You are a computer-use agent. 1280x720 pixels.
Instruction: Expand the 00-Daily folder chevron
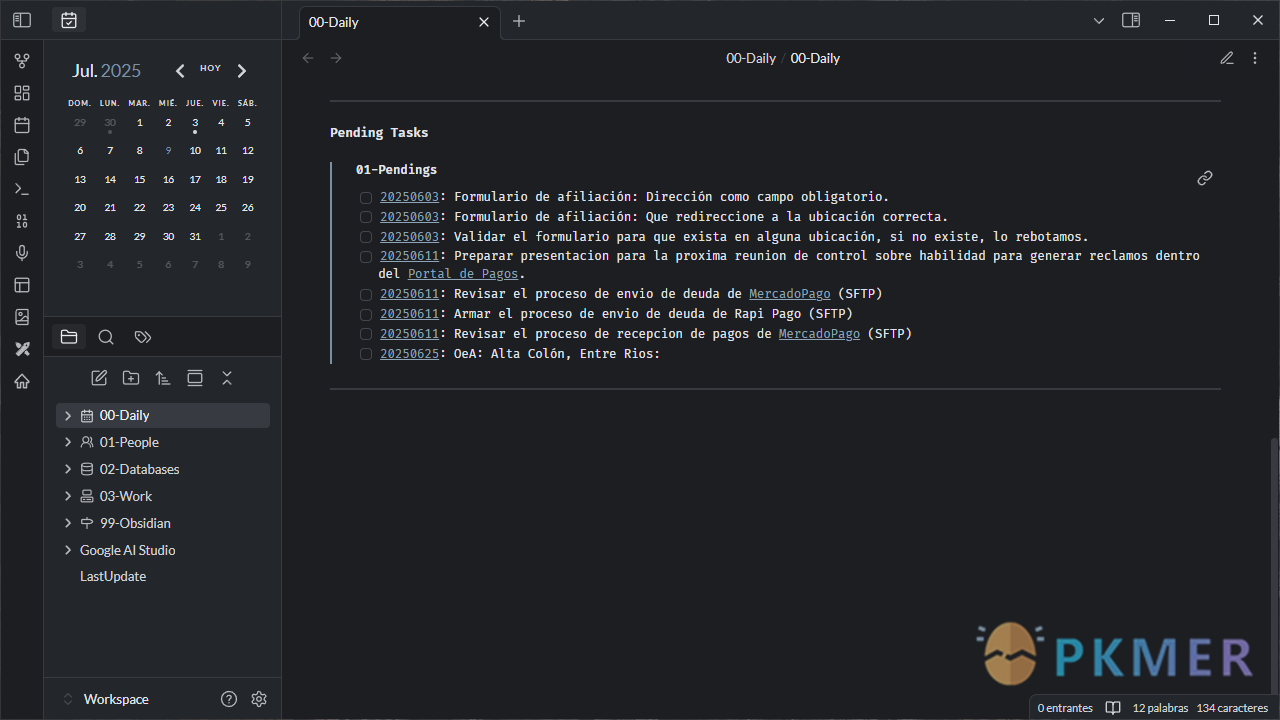tap(68, 415)
